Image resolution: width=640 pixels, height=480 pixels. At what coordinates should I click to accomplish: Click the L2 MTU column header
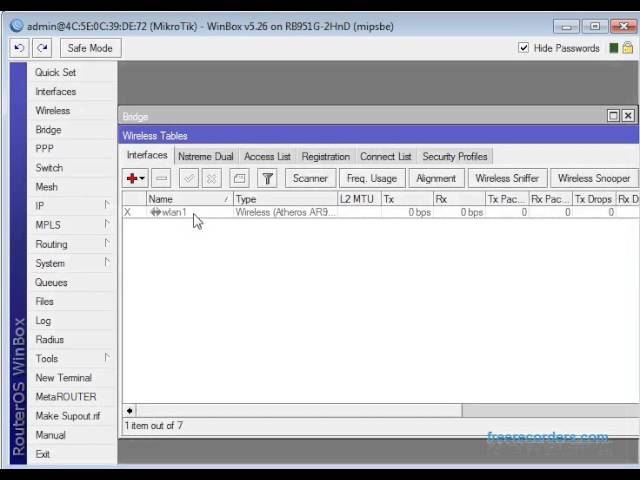[x=360, y=199]
